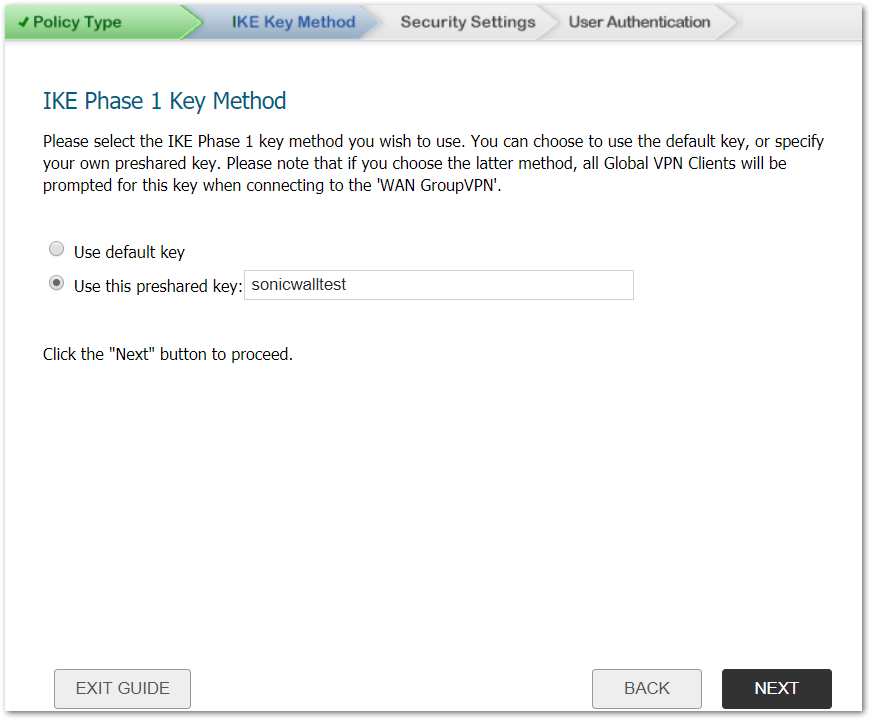The width and height of the screenshot is (871, 720).
Task: Choose the Use this preshared key radio
Action: pyautogui.click(x=57, y=284)
